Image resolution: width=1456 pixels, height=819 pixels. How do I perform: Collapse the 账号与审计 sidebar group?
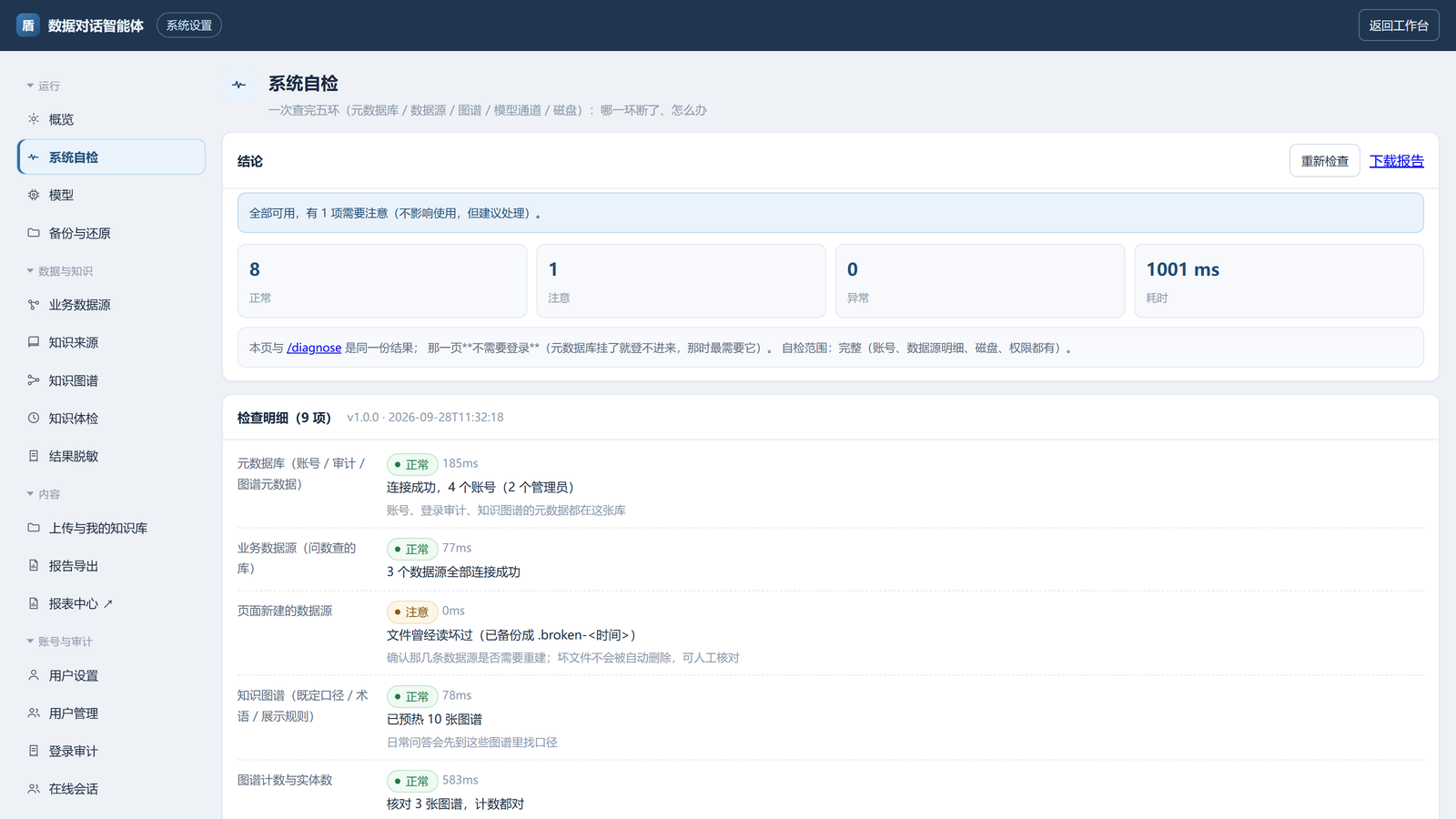point(59,642)
